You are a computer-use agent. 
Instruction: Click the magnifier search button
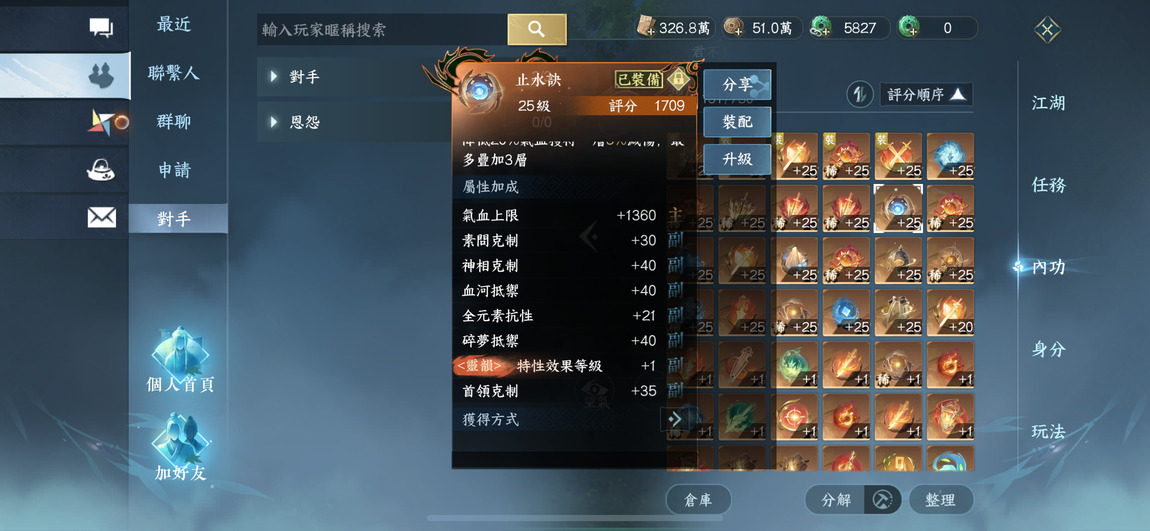(537, 29)
